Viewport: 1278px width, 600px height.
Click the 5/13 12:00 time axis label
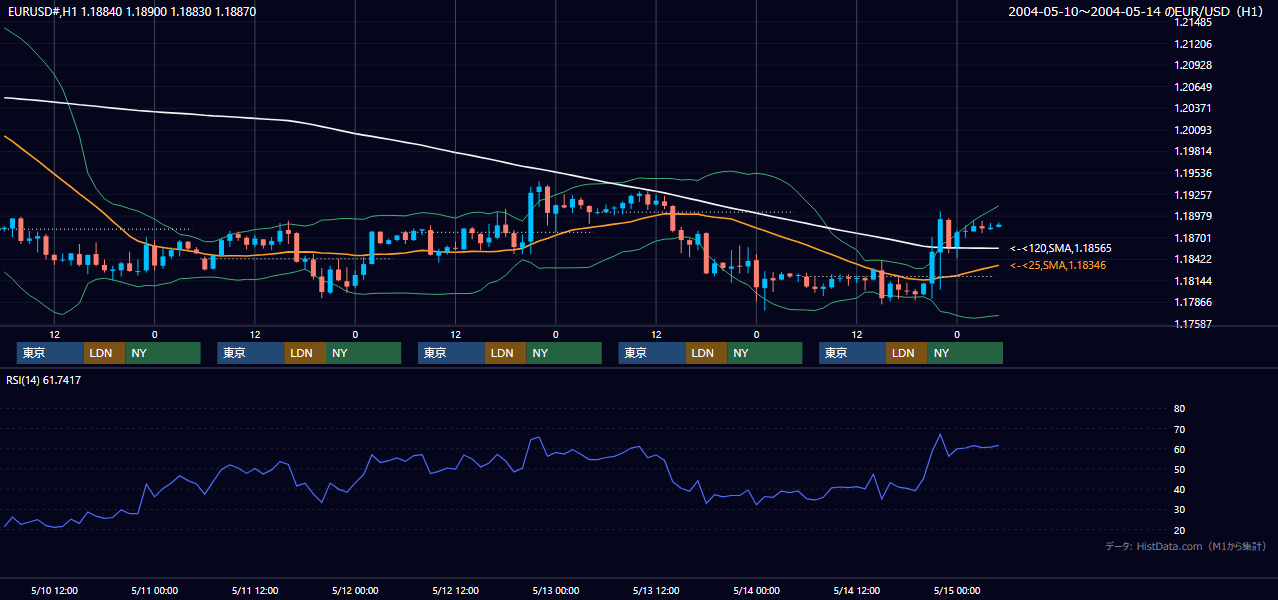pyautogui.click(x=656, y=590)
